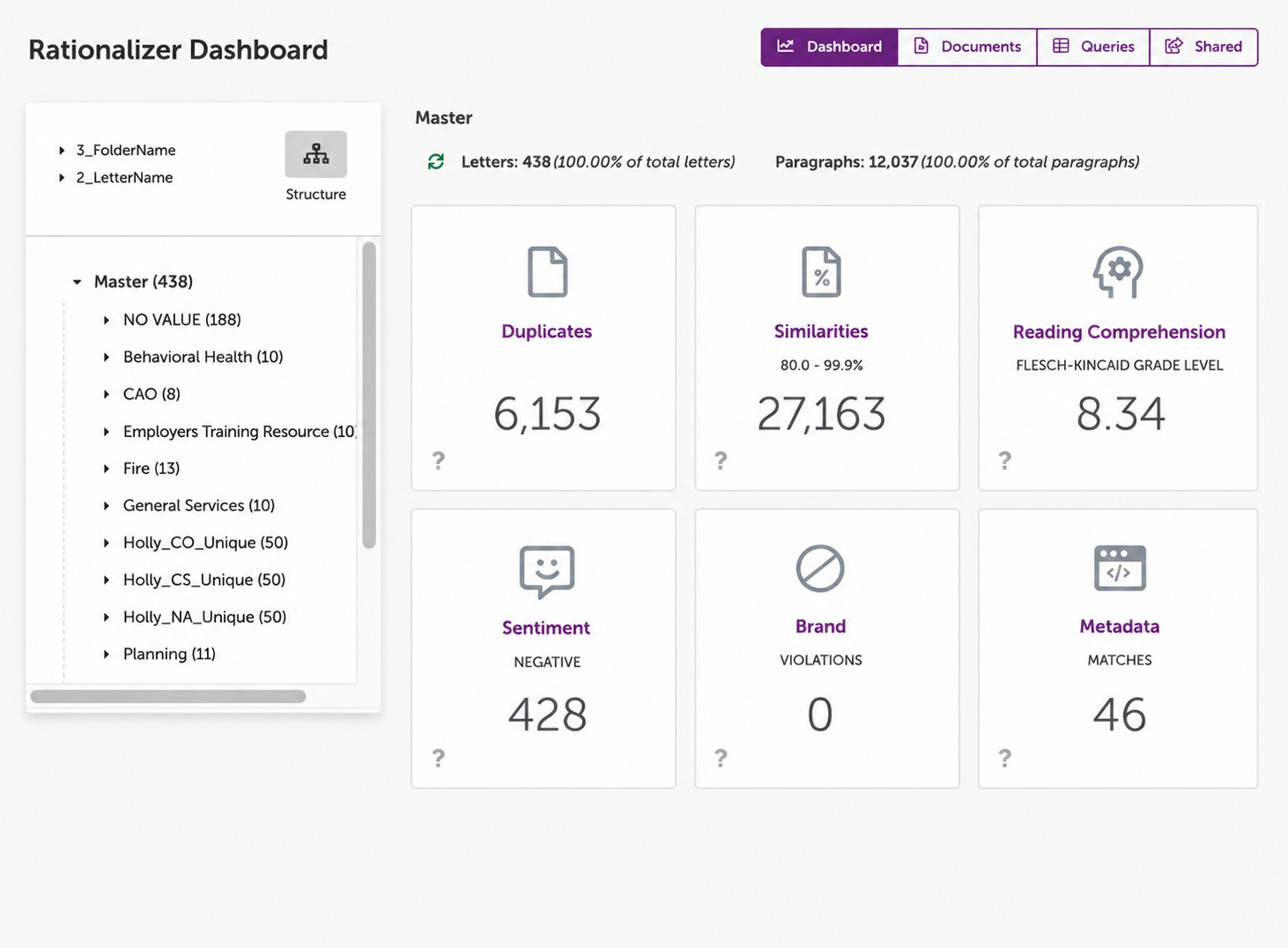Open the Brand link
The width and height of the screenshot is (1288, 948).
pos(820,626)
